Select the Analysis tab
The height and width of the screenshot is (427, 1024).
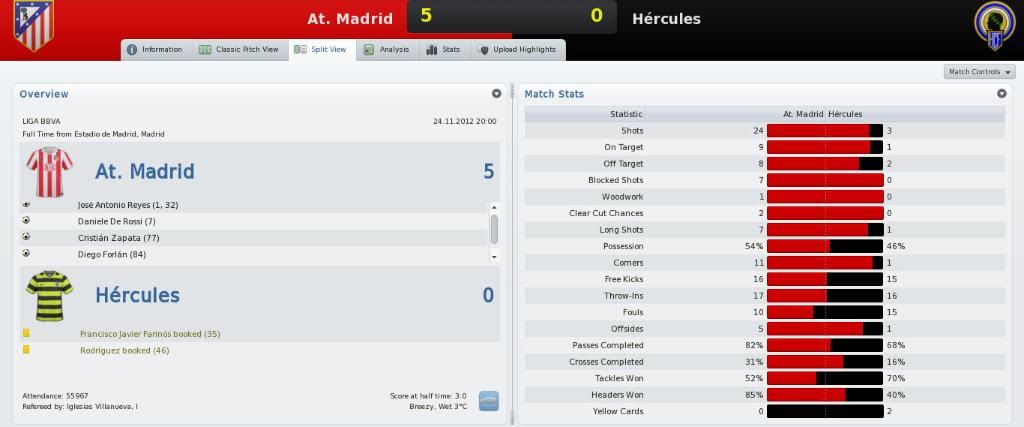point(387,50)
